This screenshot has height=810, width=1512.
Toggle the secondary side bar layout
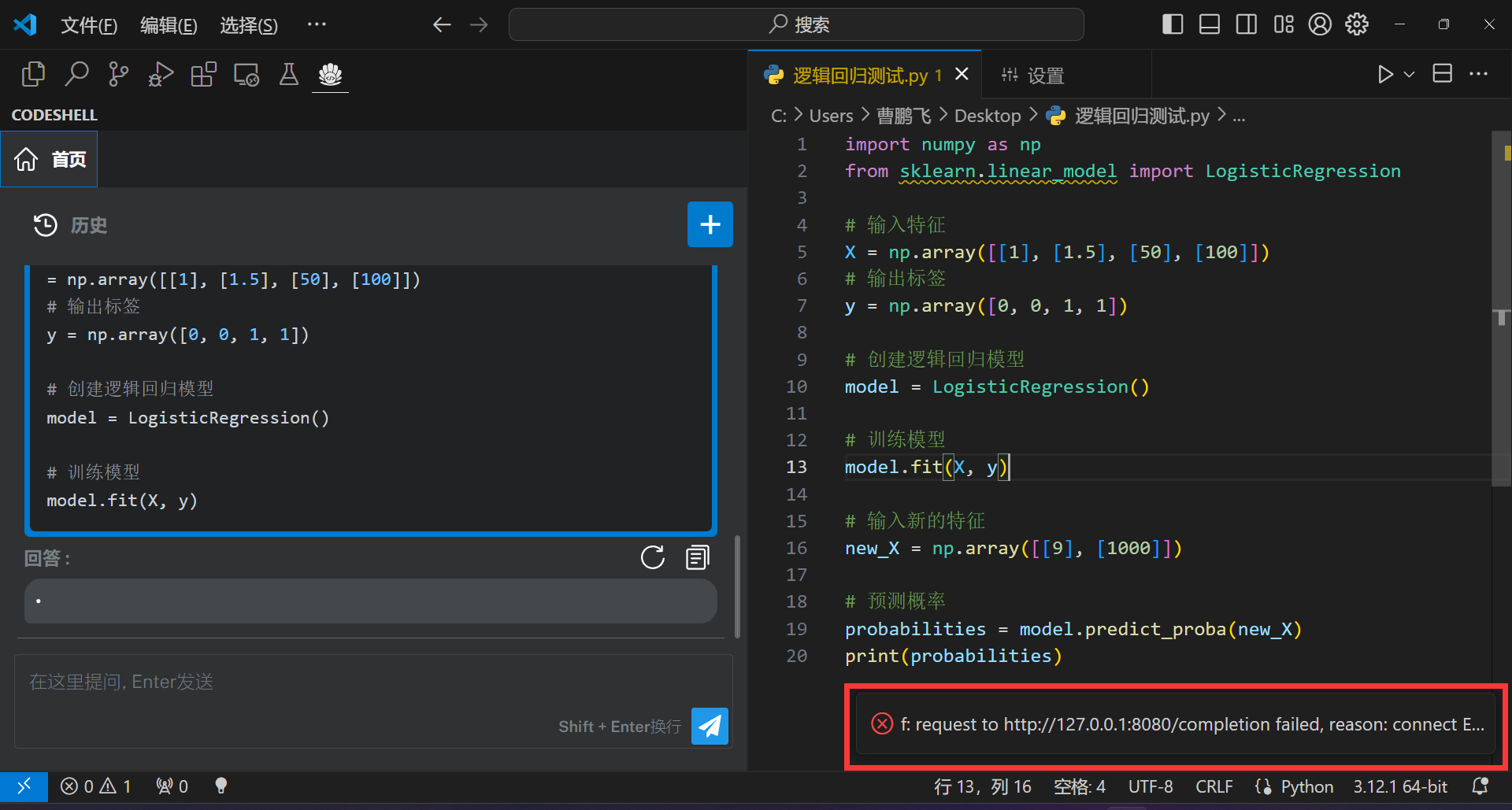coord(1246,24)
